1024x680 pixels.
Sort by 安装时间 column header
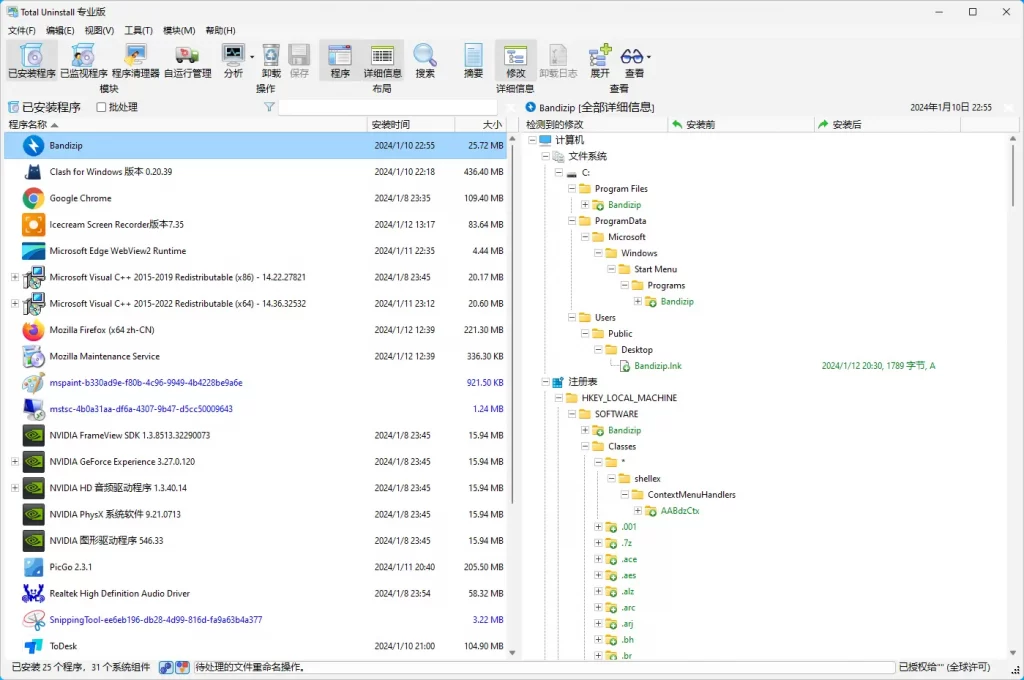pos(411,125)
